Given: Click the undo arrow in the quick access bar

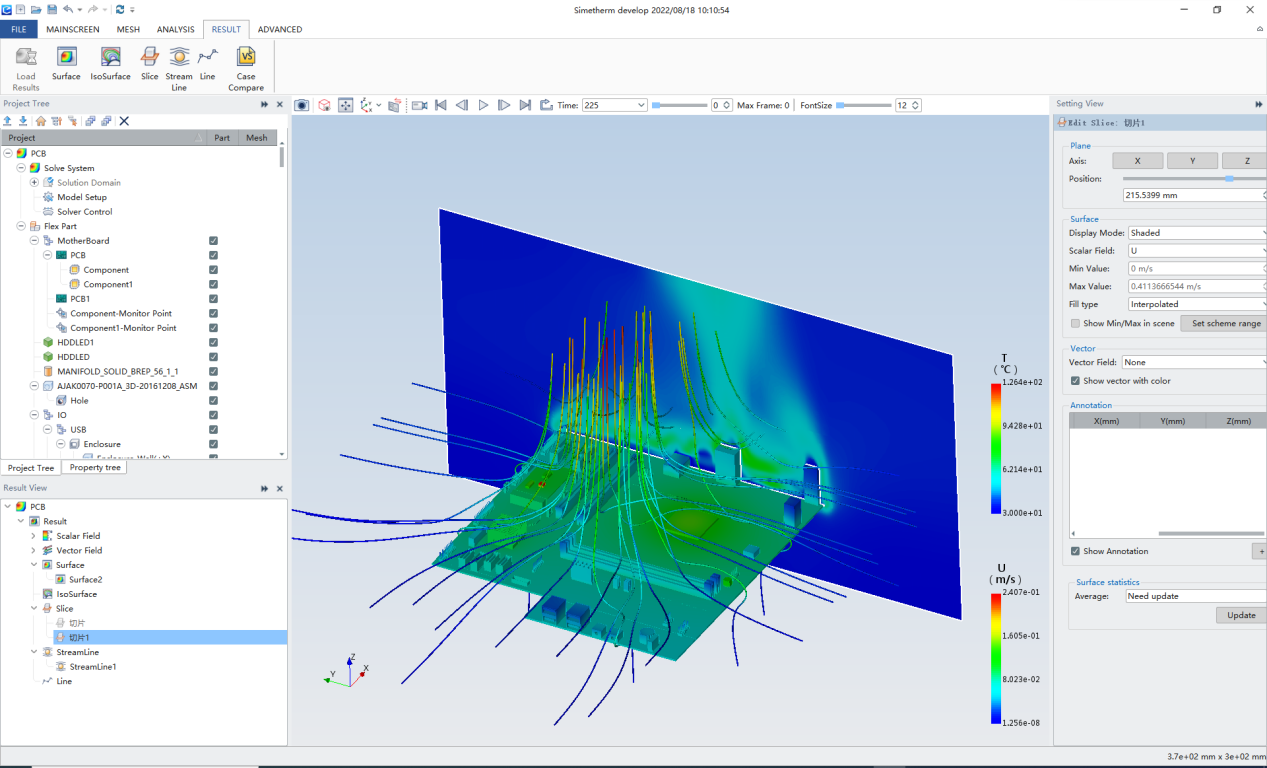Looking at the screenshot, I should point(66,9).
